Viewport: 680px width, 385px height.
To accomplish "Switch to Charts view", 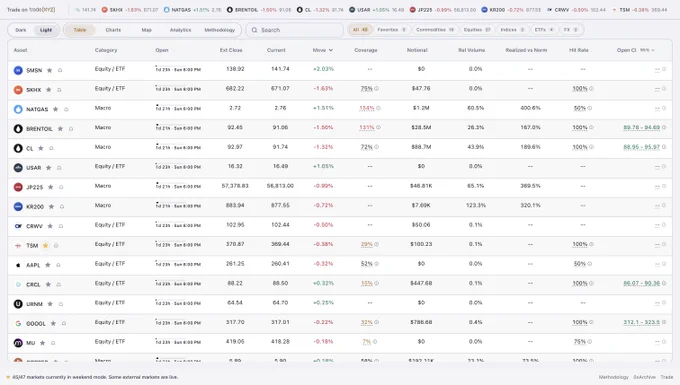I will click(113, 30).
